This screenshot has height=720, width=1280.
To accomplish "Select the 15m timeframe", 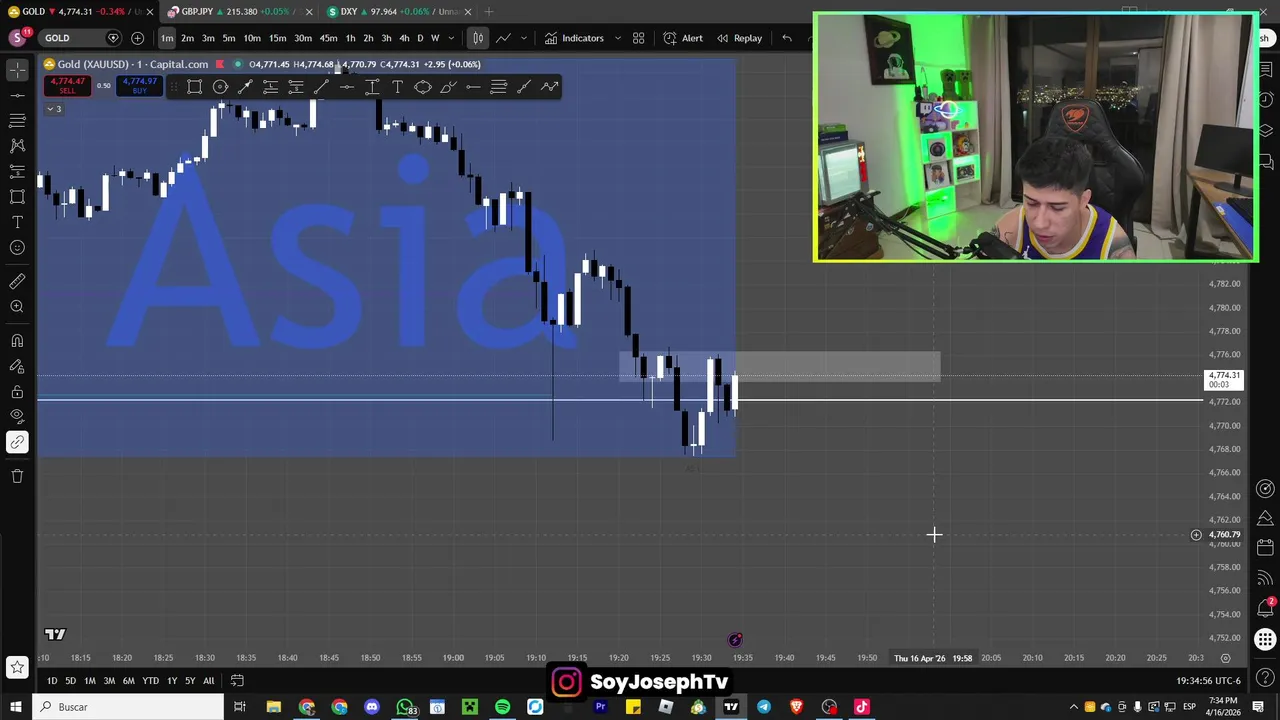I will (277, 38).
